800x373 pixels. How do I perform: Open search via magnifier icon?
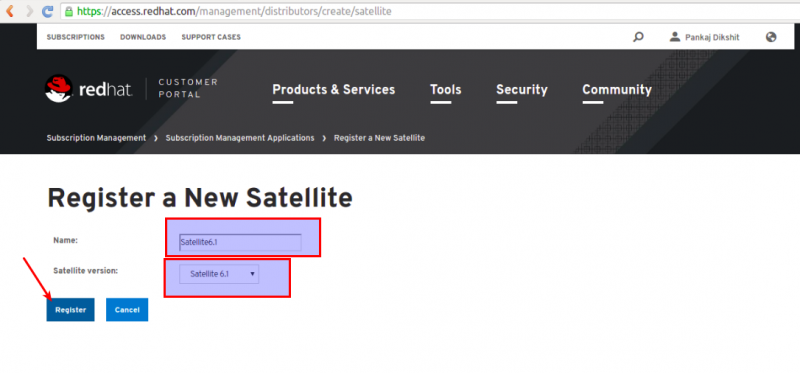click(638, 37)
